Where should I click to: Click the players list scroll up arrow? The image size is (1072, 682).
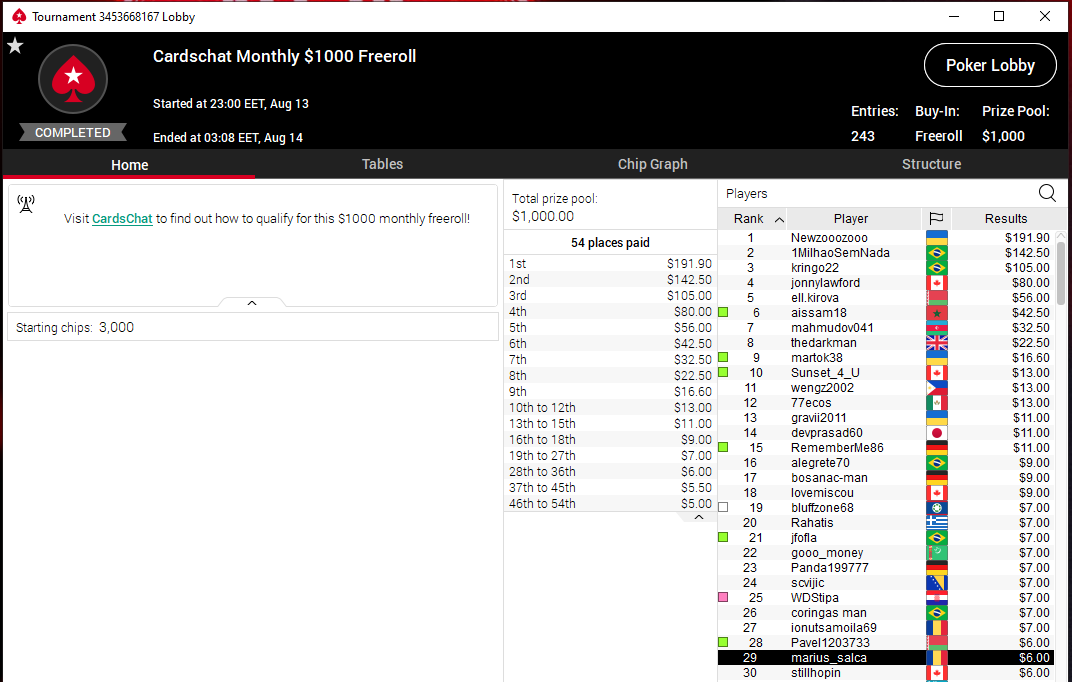pos(1061,236)
